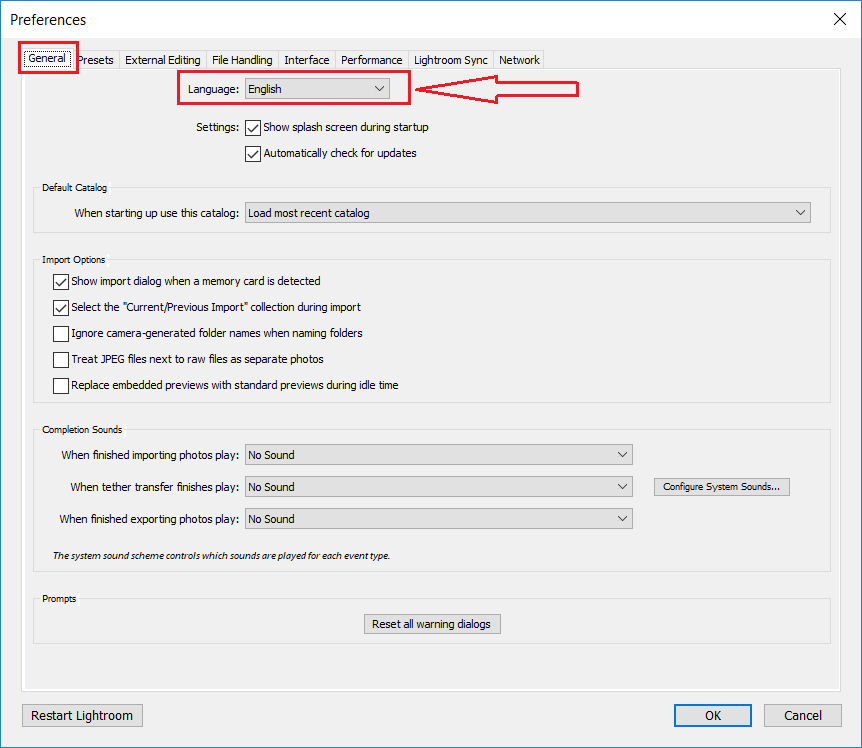Expand the default catalog startup dropdown
Viewport: 862px width, 748px height.
click(x=527, y=213)
